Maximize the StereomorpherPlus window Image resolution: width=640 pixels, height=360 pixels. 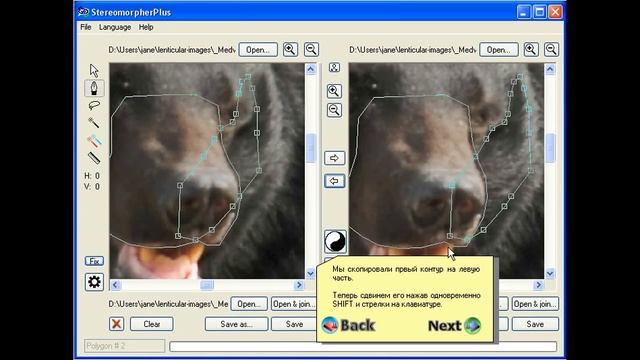[540, 12]
